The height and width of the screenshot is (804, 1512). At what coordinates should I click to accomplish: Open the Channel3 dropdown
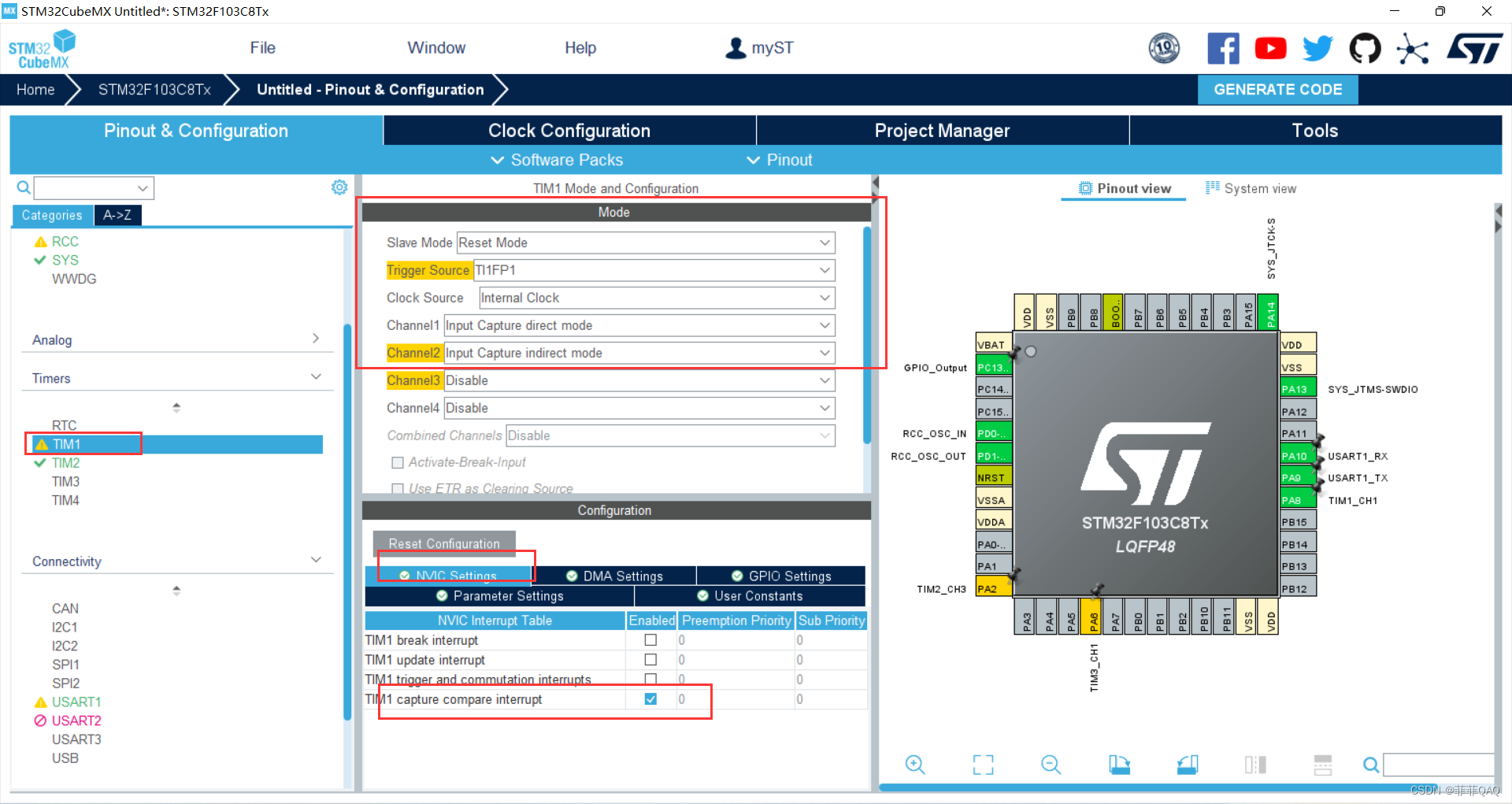639,380
